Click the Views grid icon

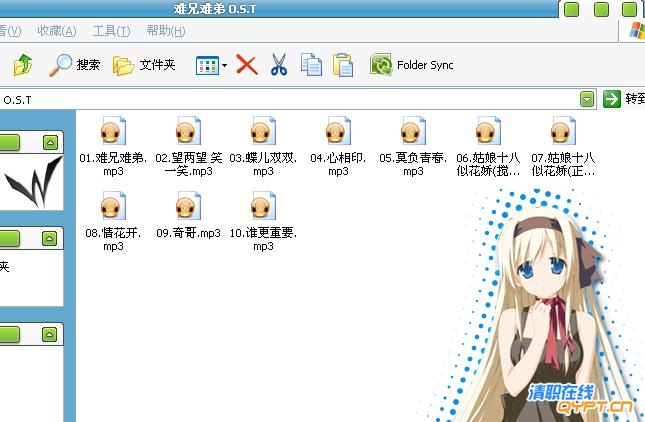pyautogui.click(x=207, y=65)
